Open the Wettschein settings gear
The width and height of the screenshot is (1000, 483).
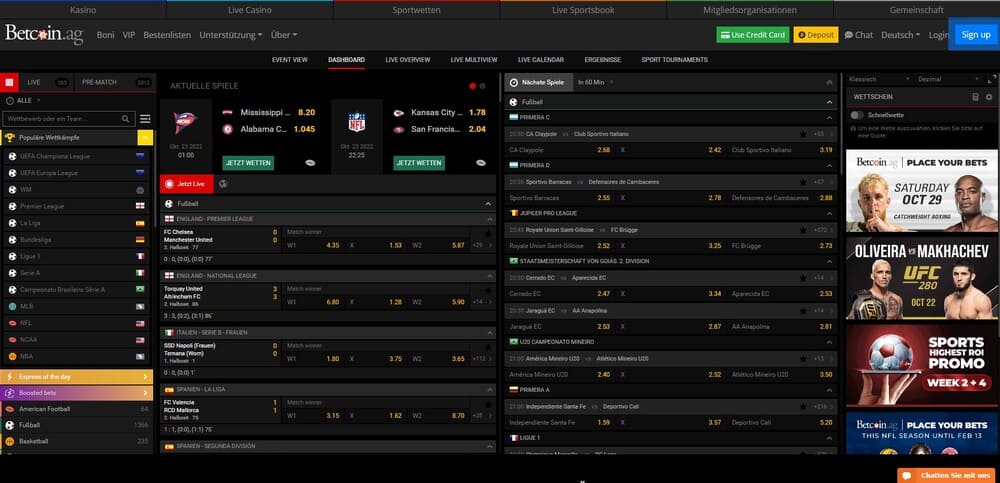[989, 97]
